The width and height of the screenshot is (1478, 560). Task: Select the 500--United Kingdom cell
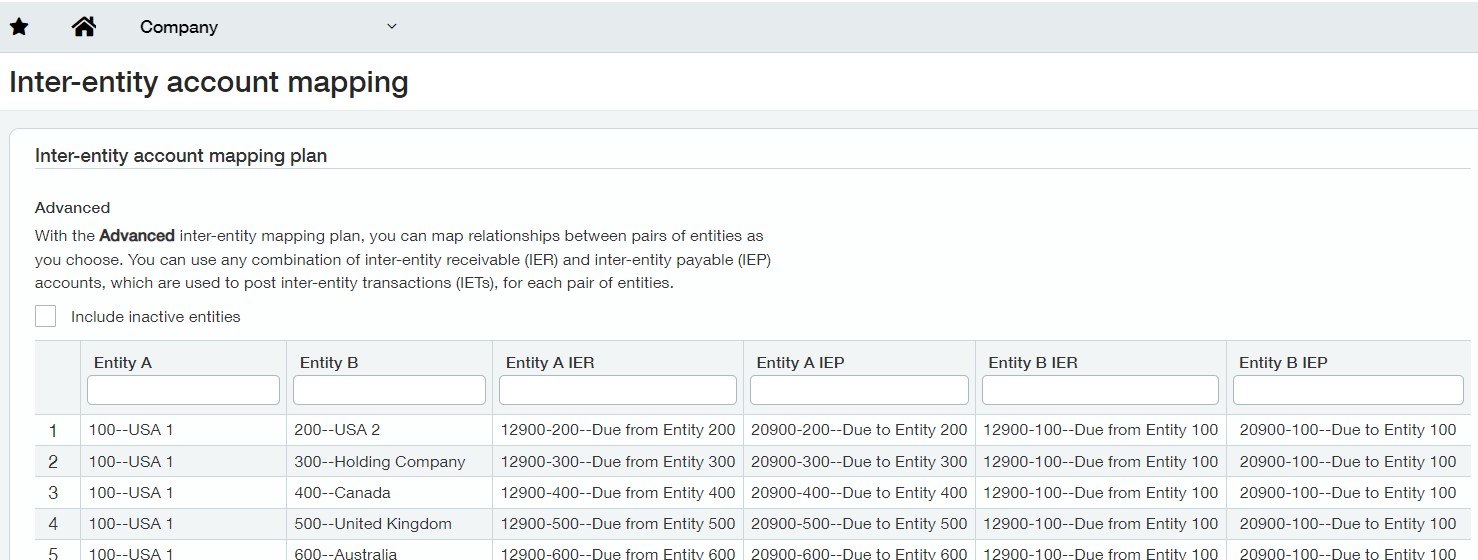[x=373, y=524]
